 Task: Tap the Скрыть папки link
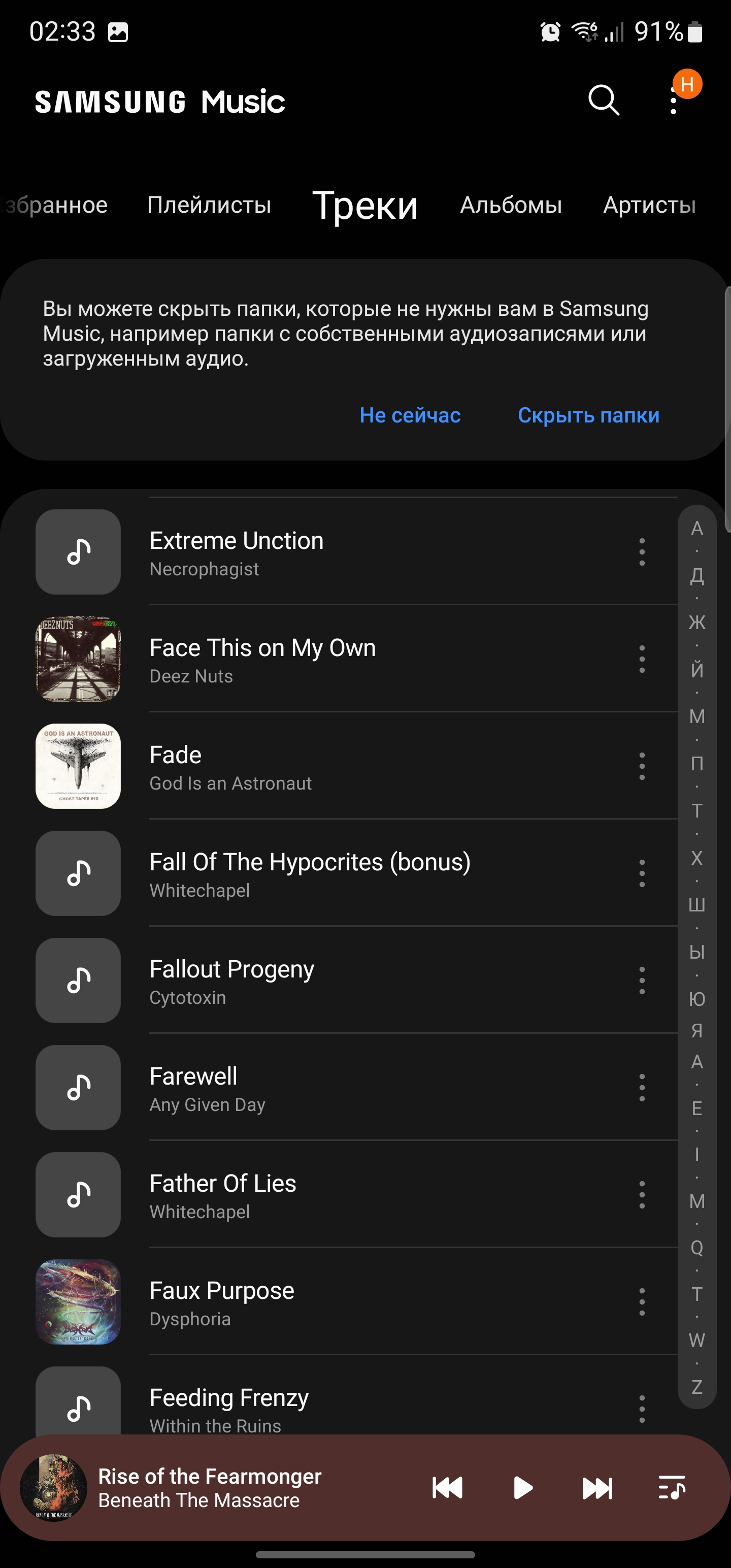[x=588, y=415]
